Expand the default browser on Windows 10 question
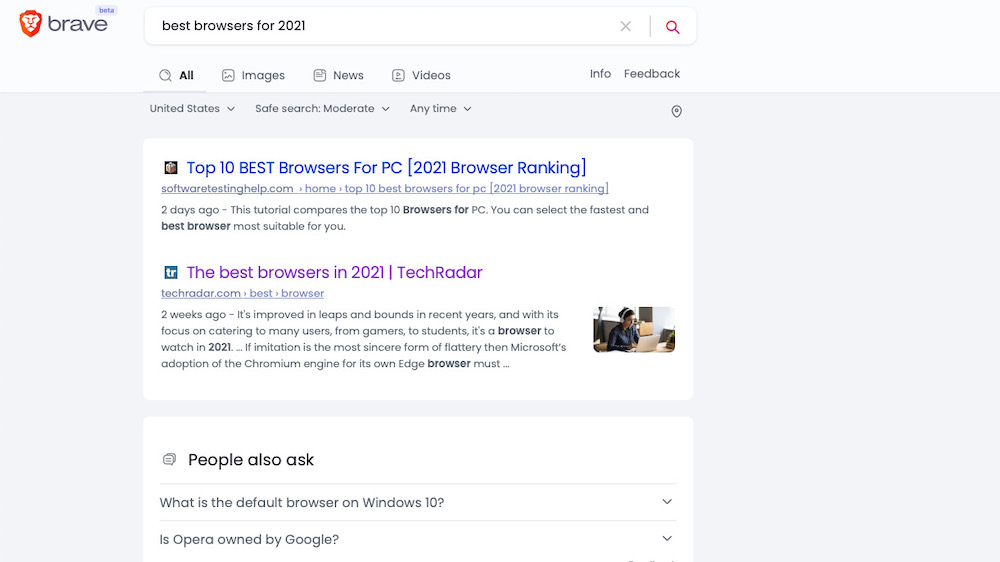 click(418, 502)
